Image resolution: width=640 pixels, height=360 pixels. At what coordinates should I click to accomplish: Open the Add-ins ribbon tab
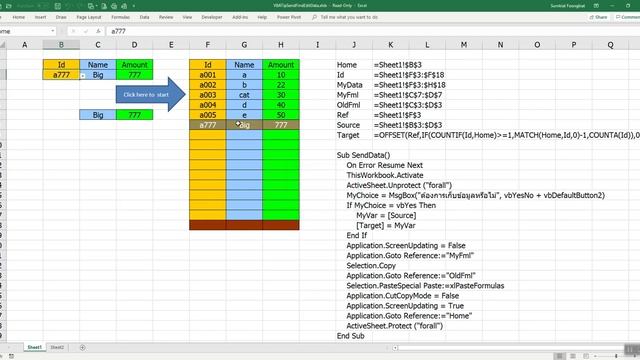(x=240, y=17)
